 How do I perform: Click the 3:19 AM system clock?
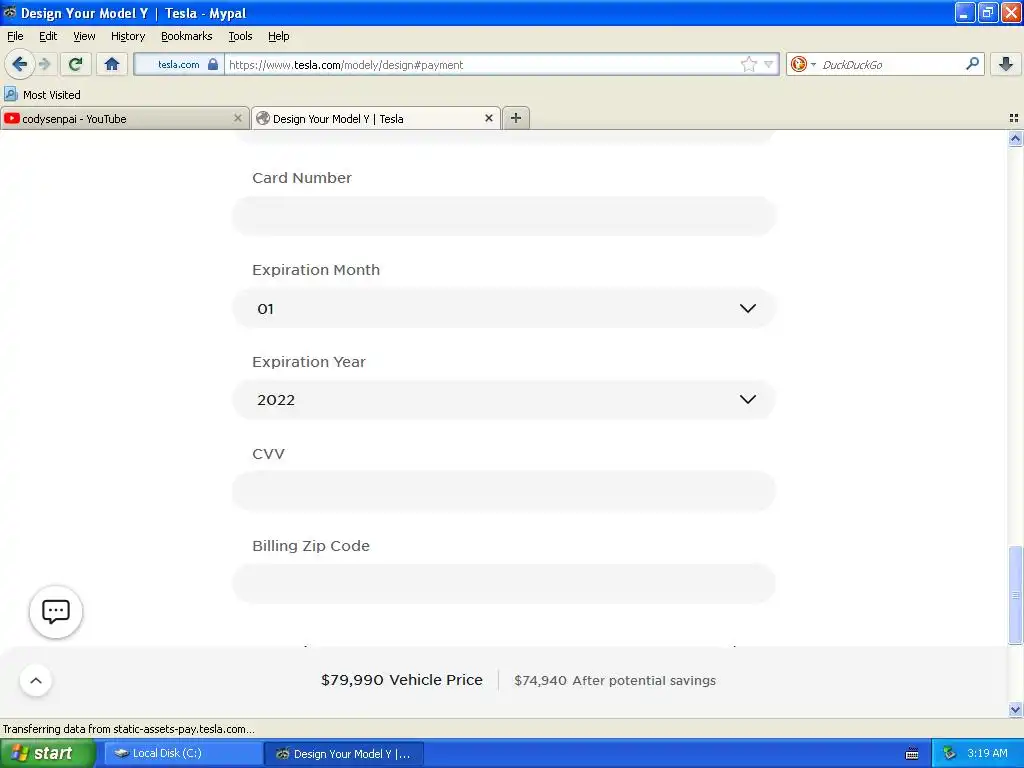click(987, 753)
